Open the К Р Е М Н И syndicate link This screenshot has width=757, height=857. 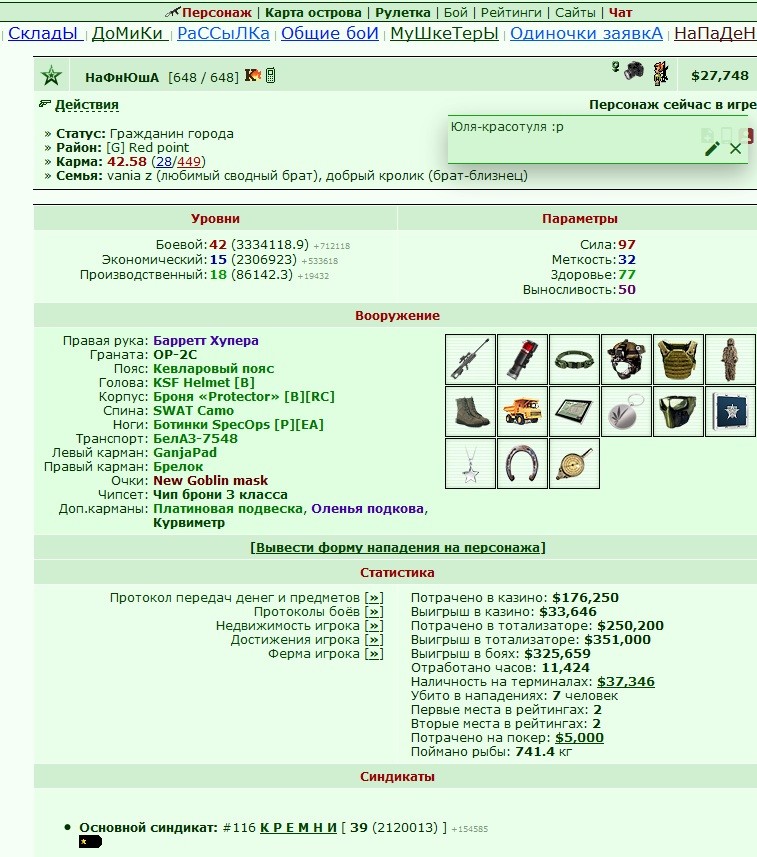298,828
